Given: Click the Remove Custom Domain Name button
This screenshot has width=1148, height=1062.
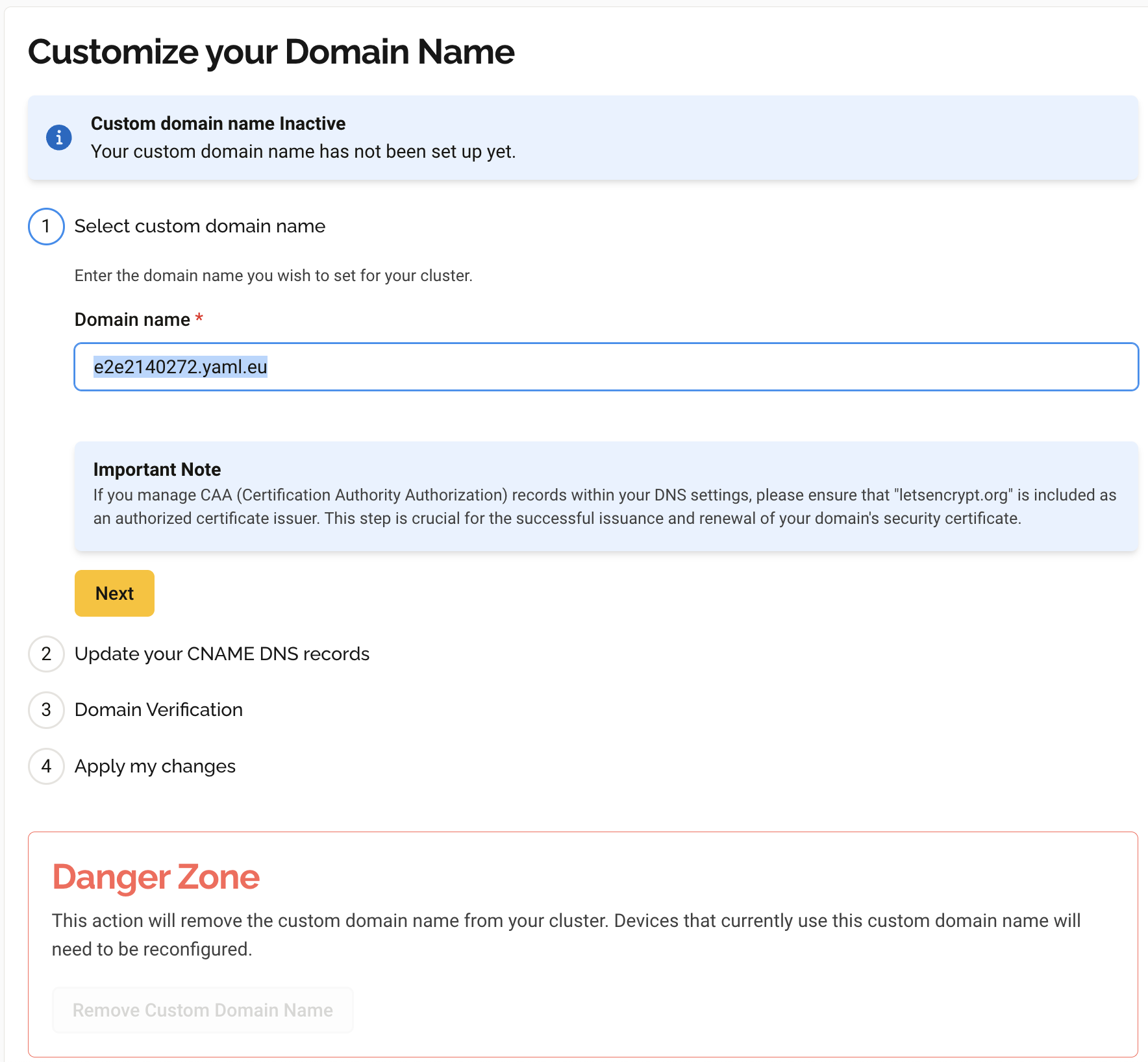Looking at the screenshot, I should (x=203, y=1010).
